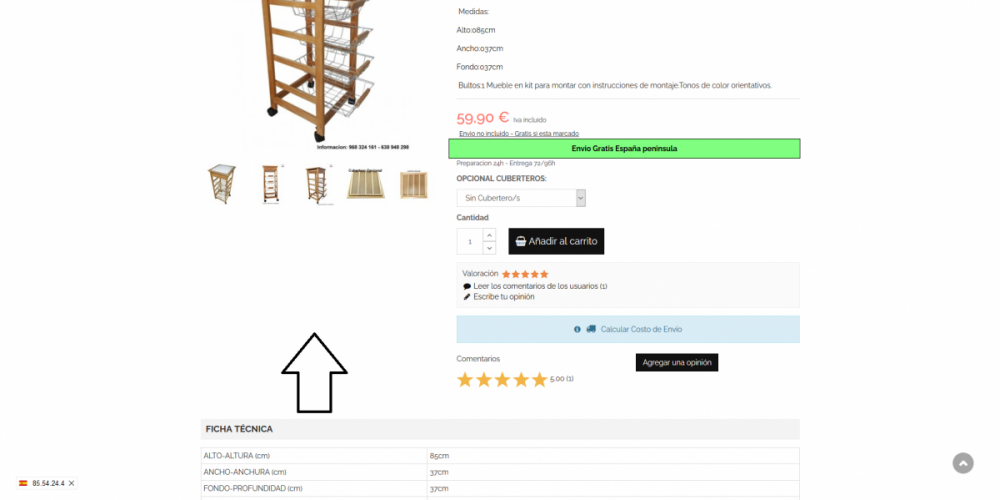Select the Cubertero Opcional thumbnail image

tap(365, 184)
